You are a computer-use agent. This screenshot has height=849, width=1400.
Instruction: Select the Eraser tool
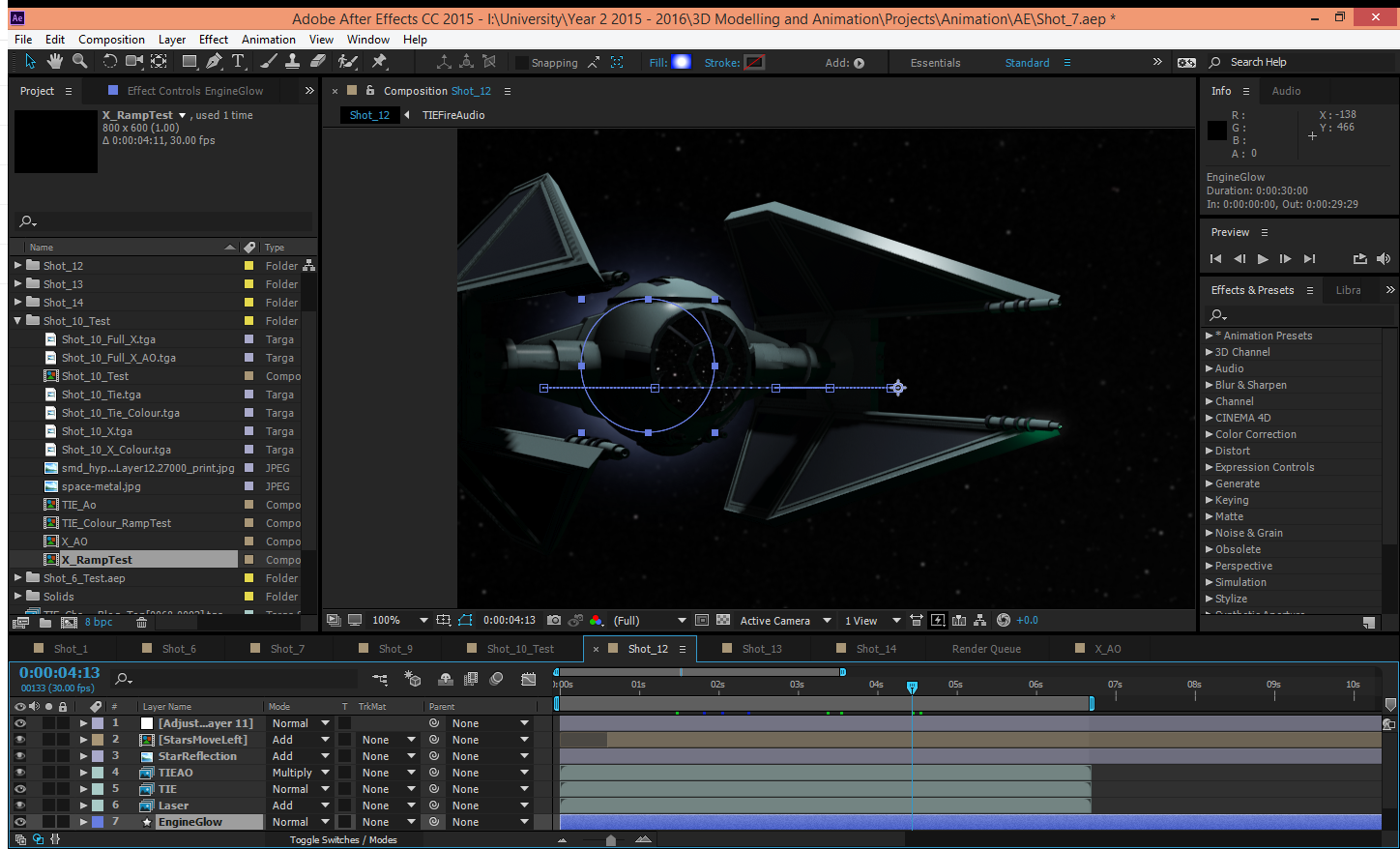[x=318, y=62]
